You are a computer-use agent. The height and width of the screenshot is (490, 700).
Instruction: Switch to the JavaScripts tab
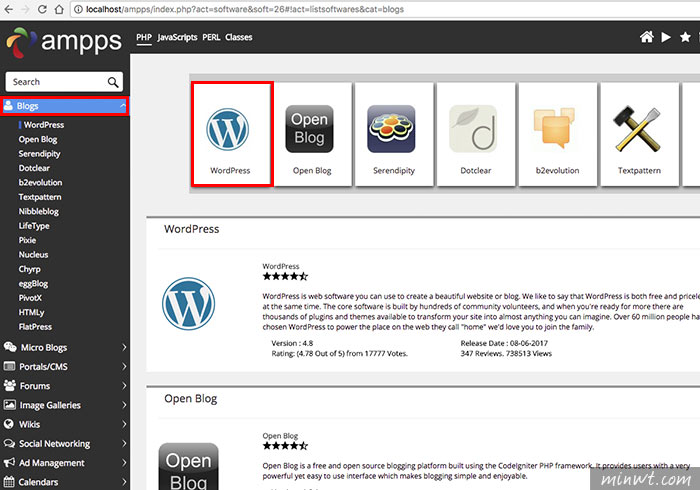tap(177, 37)
